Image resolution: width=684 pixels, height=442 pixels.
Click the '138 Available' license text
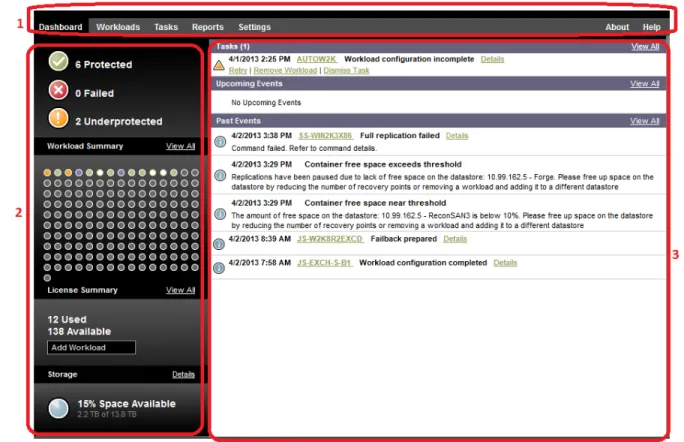[79, 332]
